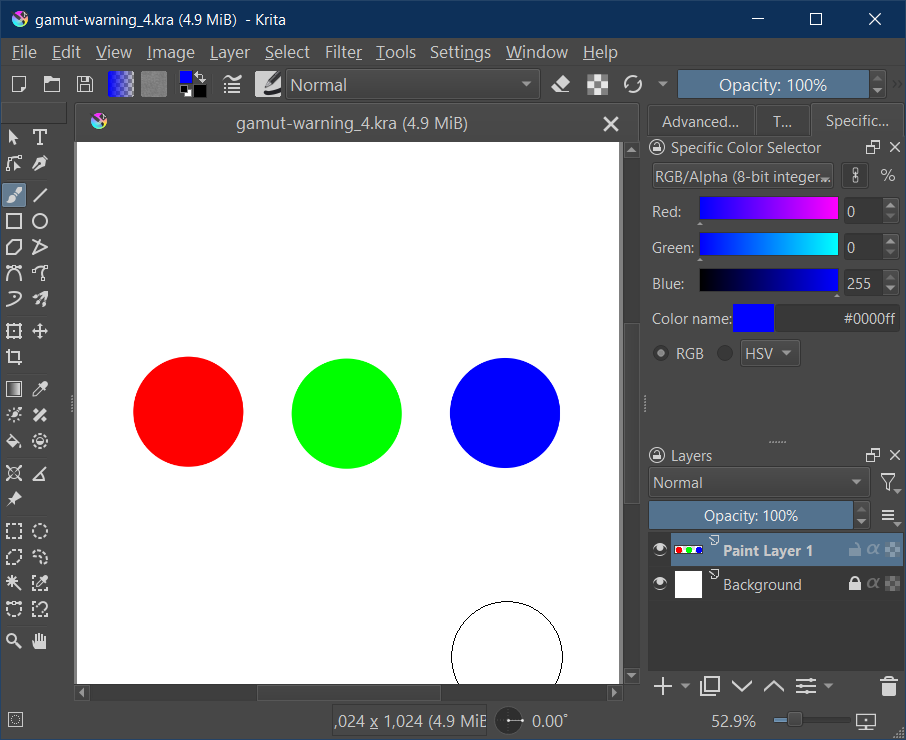Activate the Zoom magnifier tool
The image size is (906, 740).
pos(14,641)
